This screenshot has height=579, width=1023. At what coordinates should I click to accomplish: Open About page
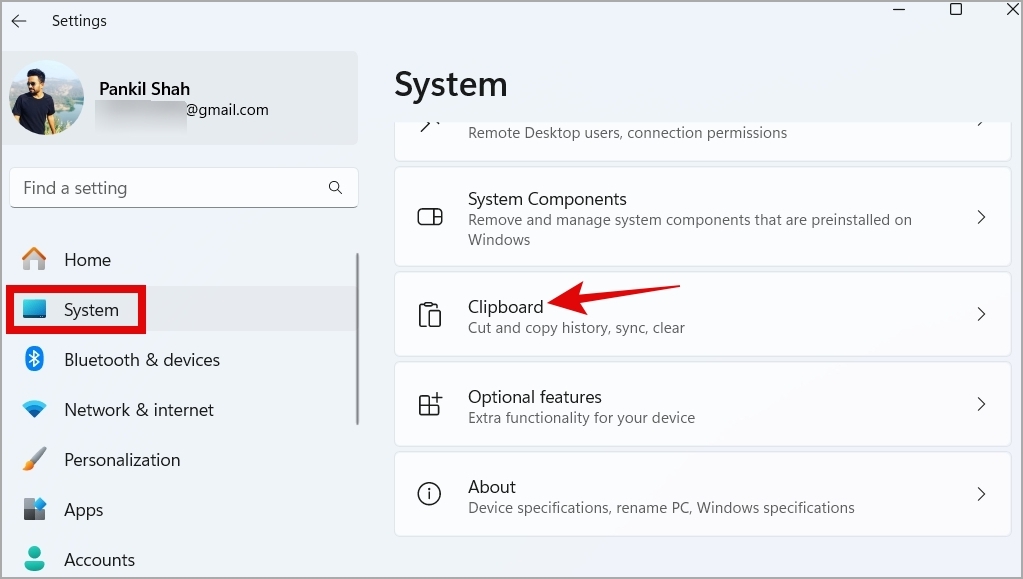703,494
